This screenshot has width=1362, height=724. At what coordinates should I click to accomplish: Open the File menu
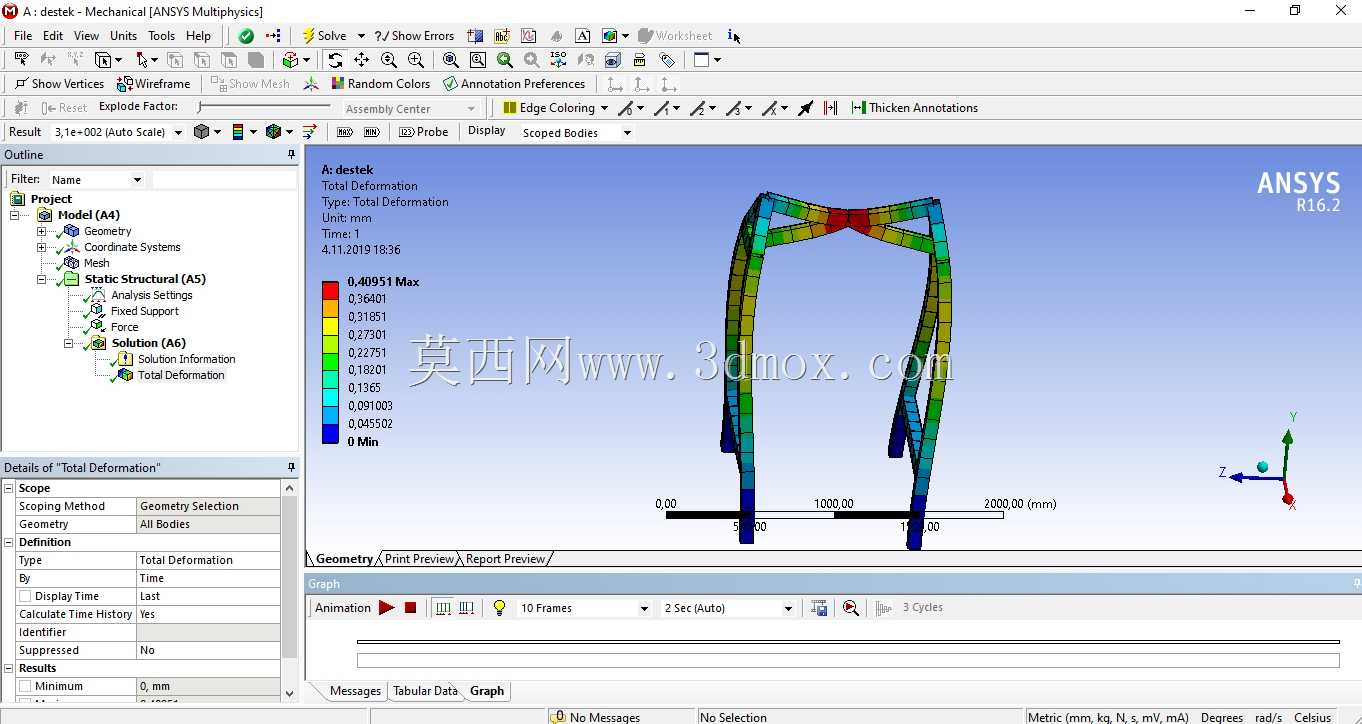click(23, 36)
